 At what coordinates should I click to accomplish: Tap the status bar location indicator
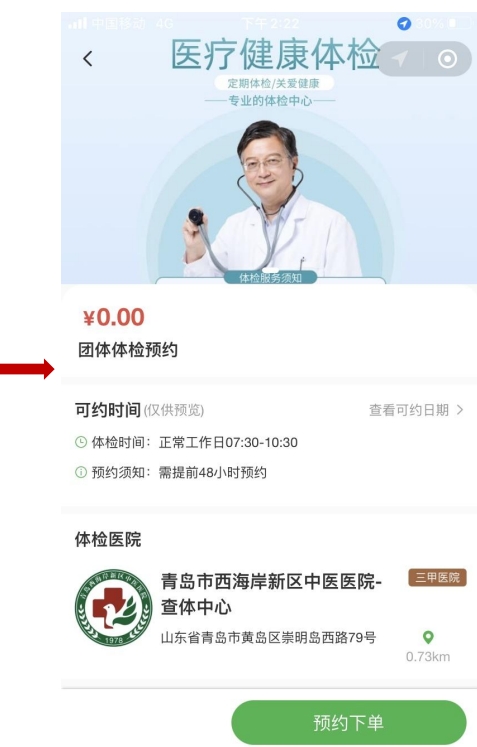404,23
